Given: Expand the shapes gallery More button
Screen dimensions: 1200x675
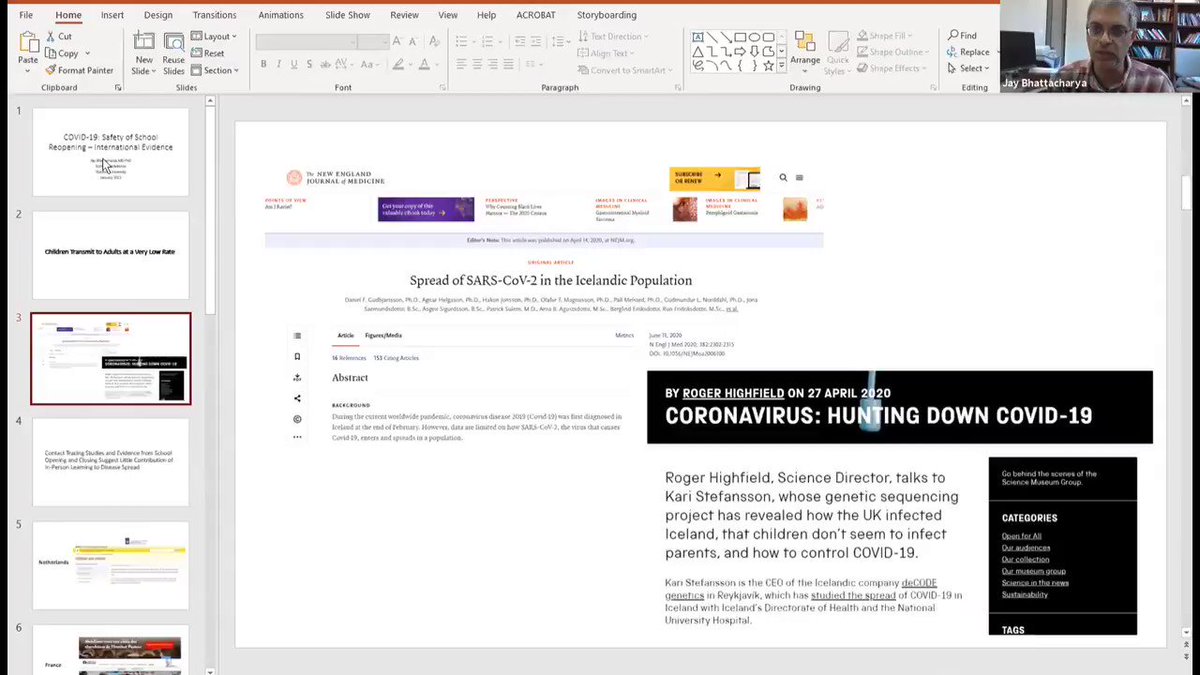Looking at the screenshot, I should point(781,66).
